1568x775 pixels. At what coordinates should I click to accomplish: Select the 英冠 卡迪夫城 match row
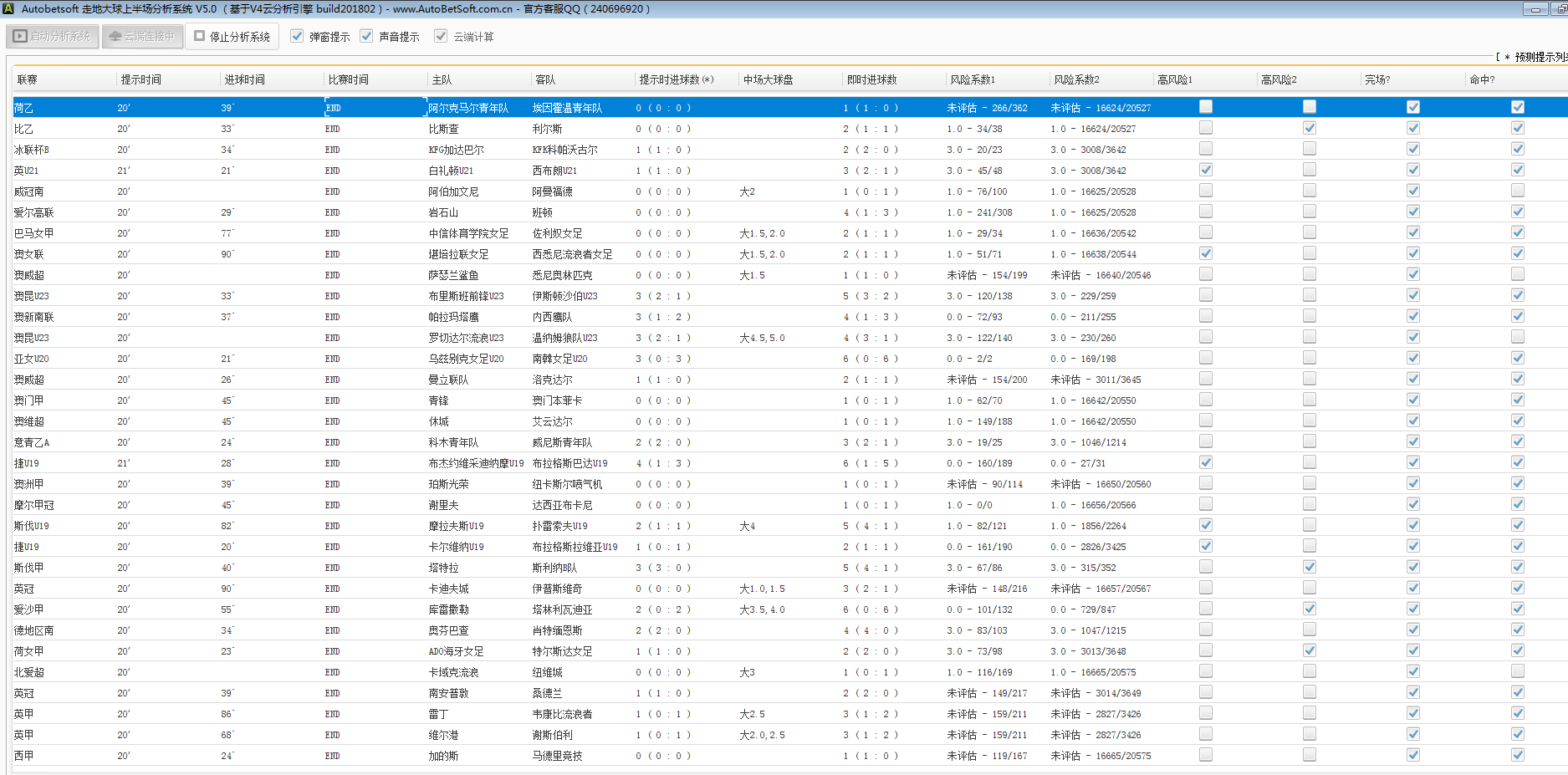coord(449,589)
